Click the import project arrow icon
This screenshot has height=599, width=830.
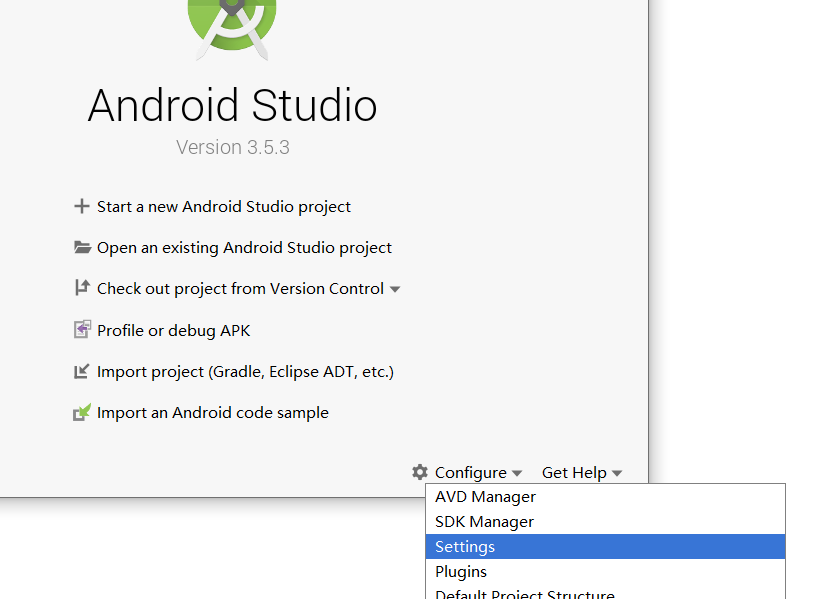click(x=82, y=371)
